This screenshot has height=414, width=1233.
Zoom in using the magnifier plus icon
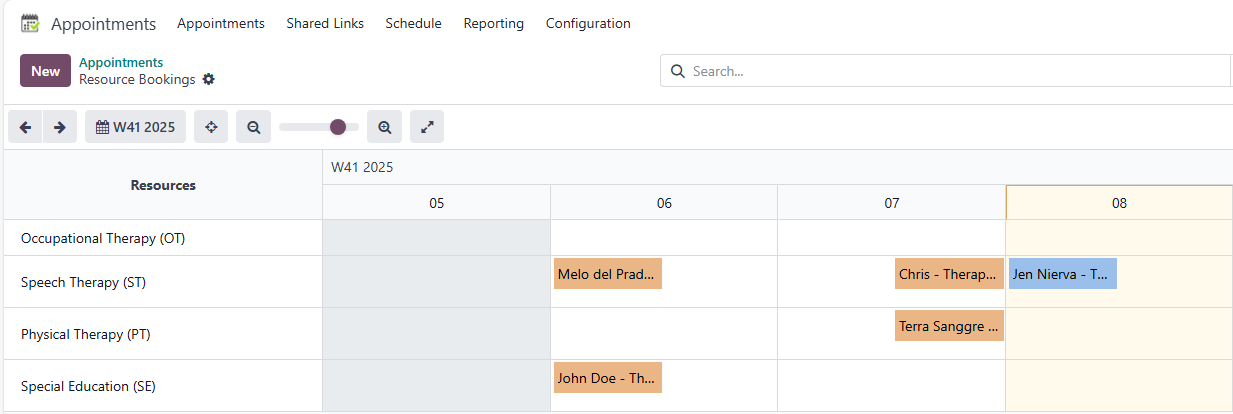click(x=384, y=127)
